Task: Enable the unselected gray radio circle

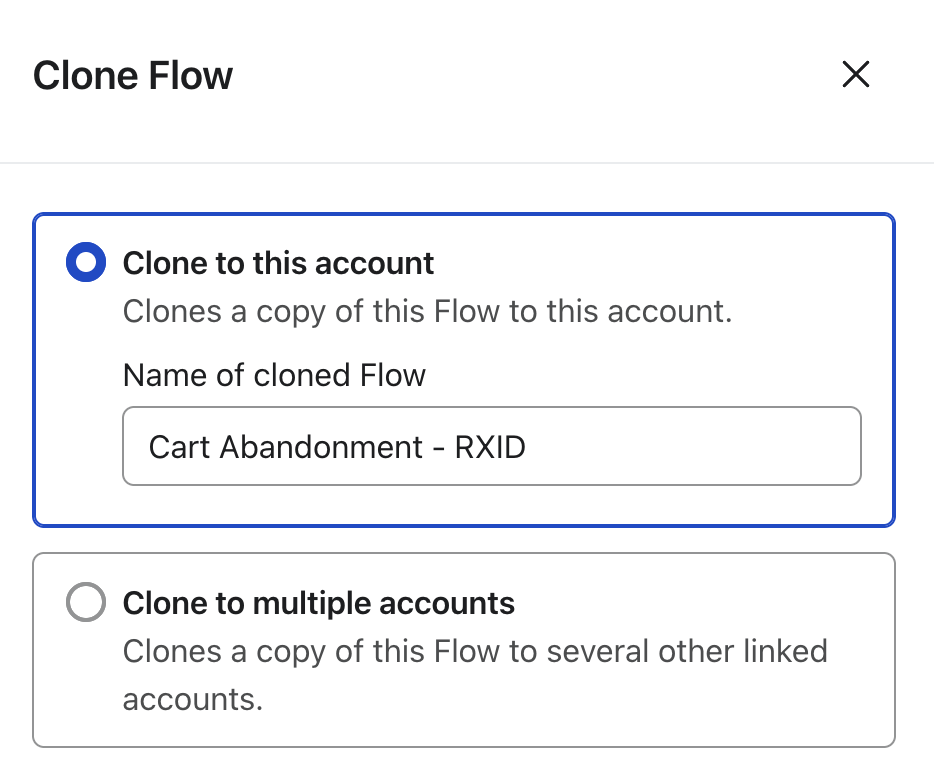Action: point(86,603)
